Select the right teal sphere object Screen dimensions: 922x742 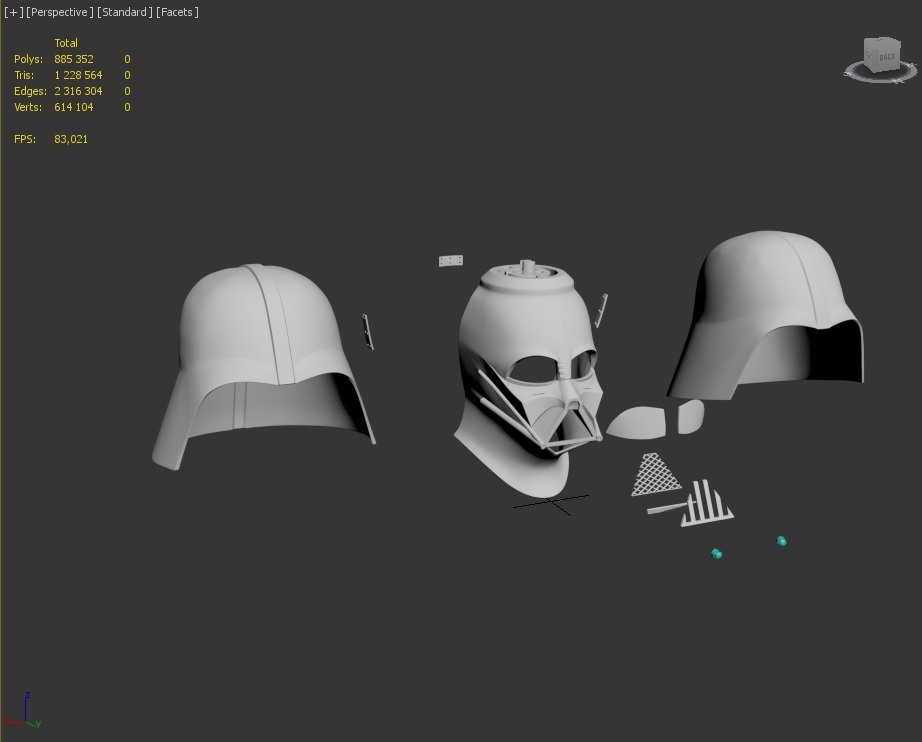pos(782,541)
